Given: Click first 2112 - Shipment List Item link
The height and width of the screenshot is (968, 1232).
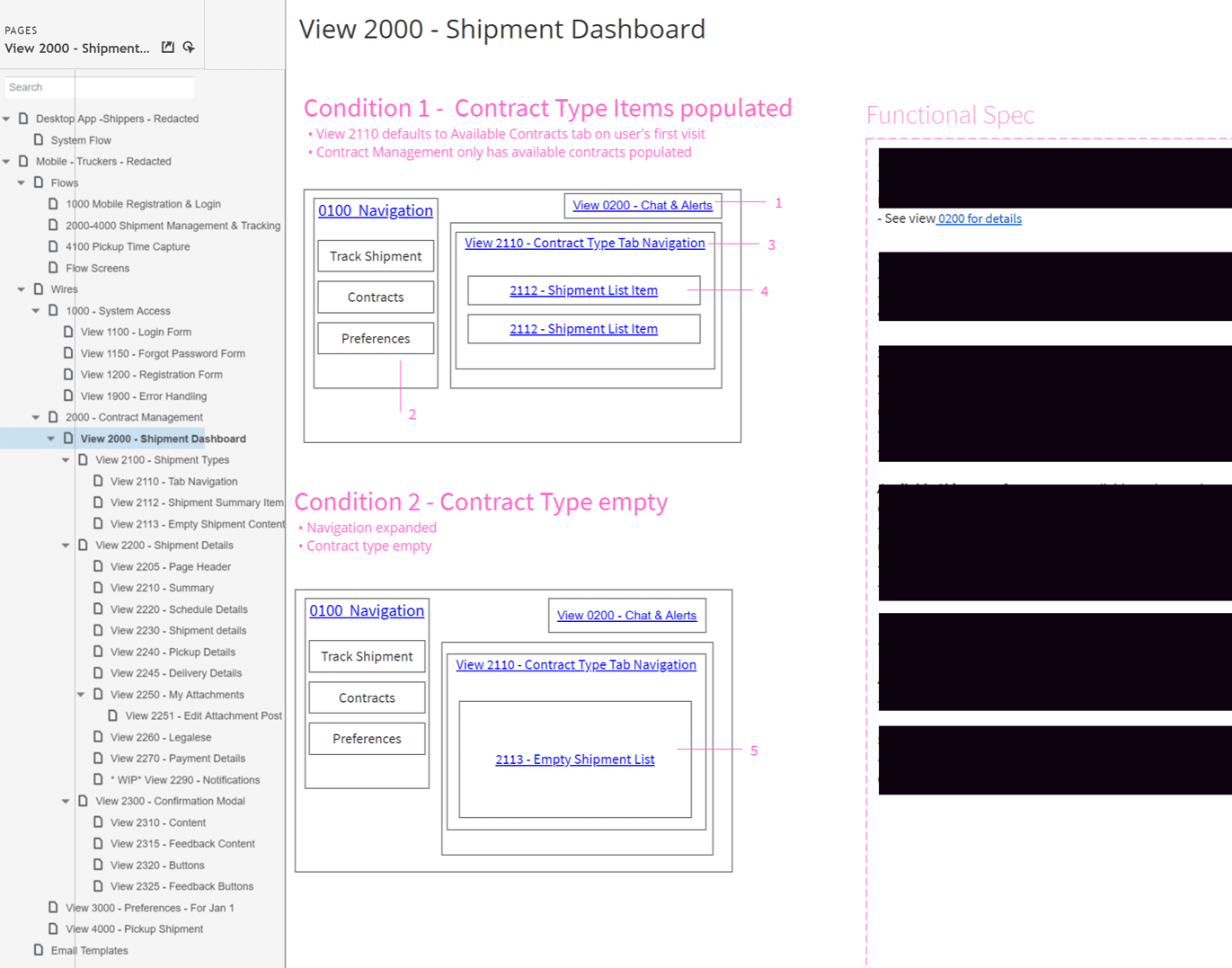Looking at the screenshot, I should tap(584, 290).
